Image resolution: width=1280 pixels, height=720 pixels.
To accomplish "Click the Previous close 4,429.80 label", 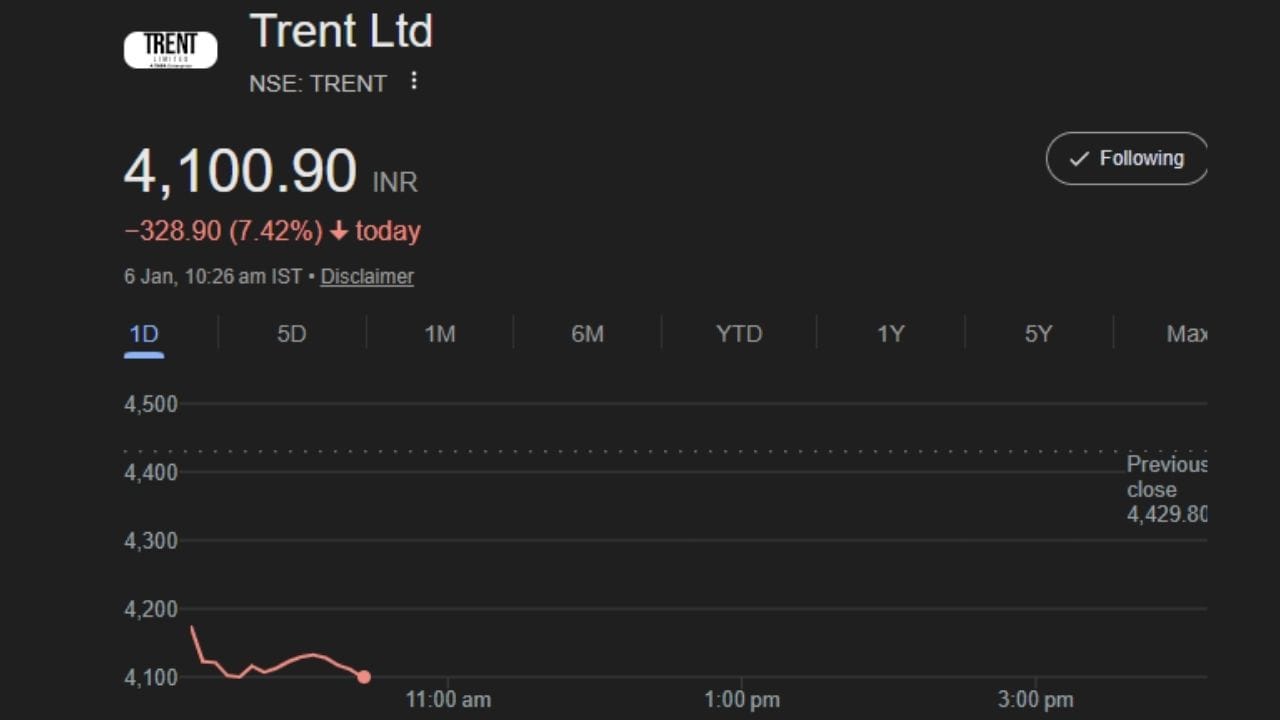I will pos(1167,490).
